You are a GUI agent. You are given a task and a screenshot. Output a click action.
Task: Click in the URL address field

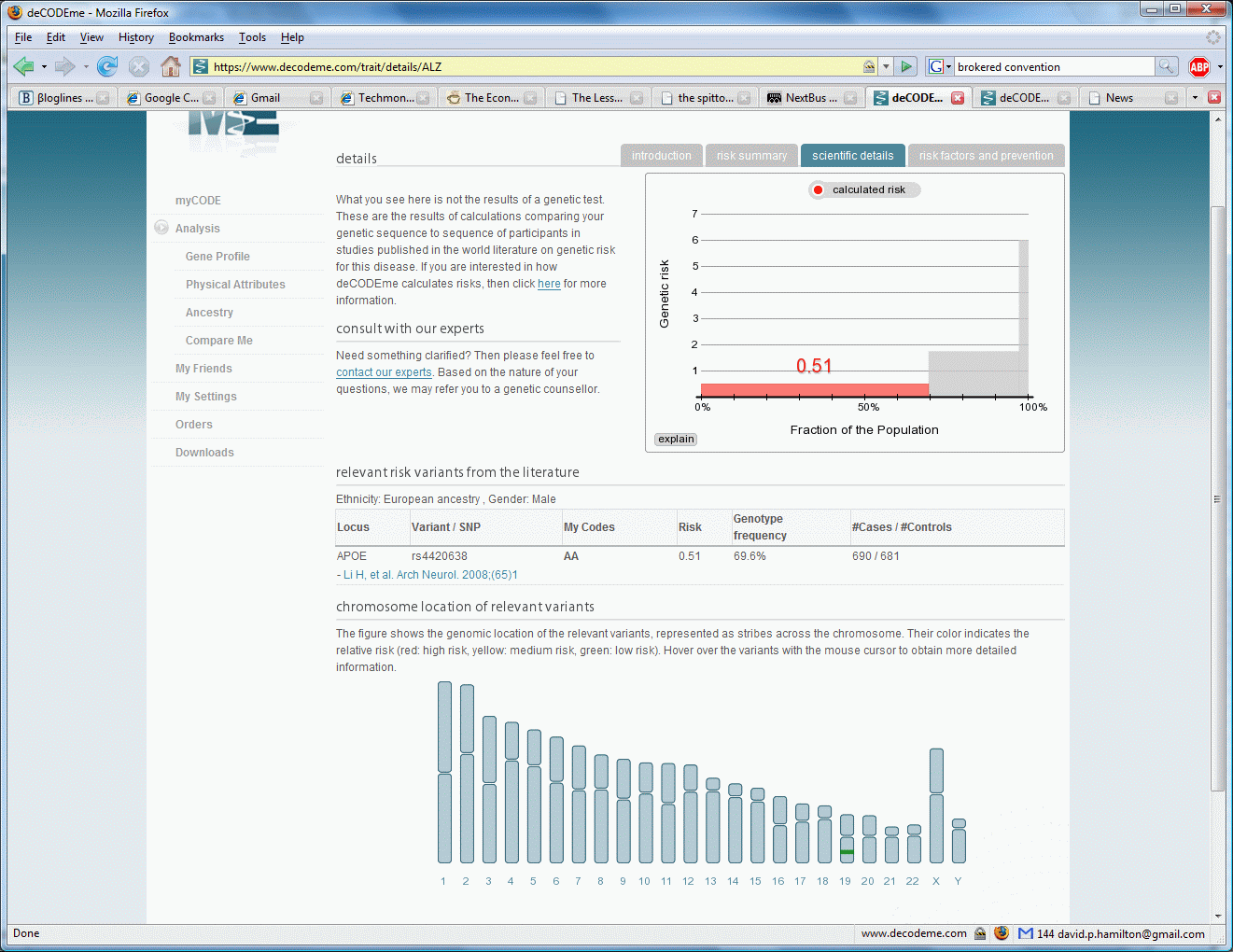click(534, 66)
